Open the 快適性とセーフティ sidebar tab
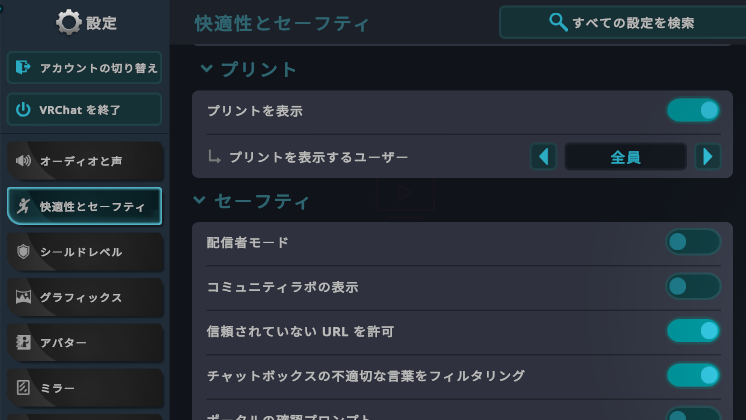 (85, 206)
